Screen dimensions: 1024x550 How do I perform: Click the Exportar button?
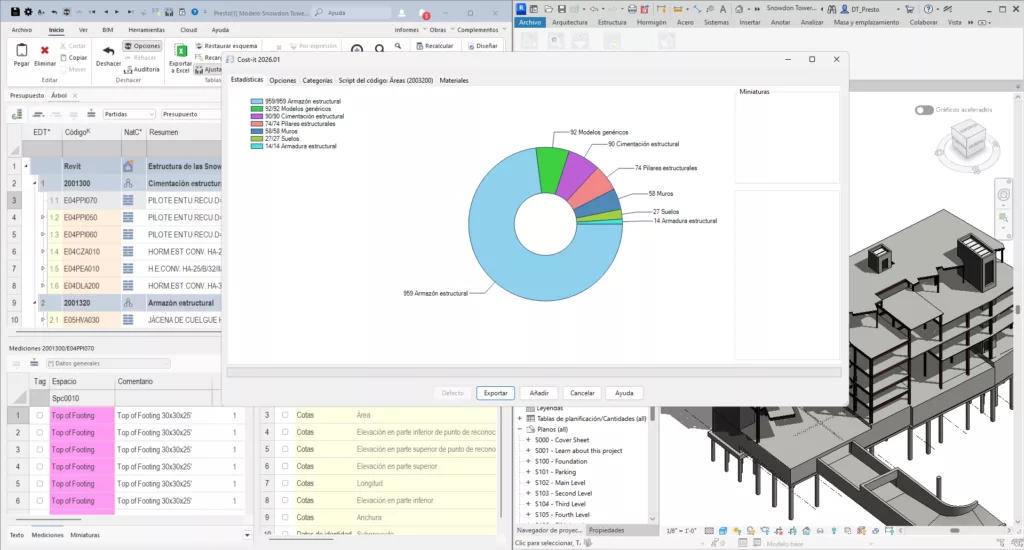click(496, 393)
